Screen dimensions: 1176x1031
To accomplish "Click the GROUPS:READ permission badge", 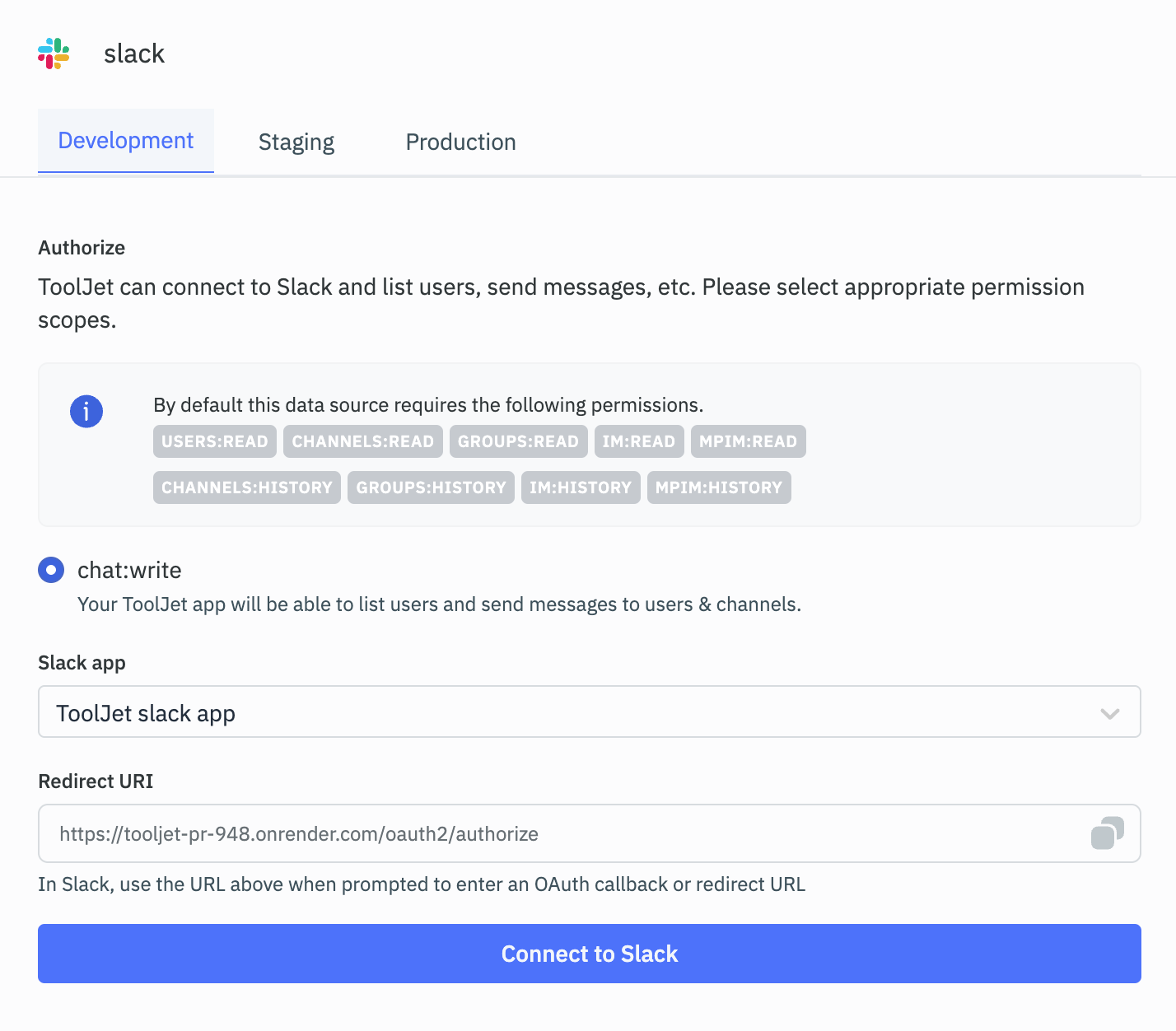I will click(518, 441).
